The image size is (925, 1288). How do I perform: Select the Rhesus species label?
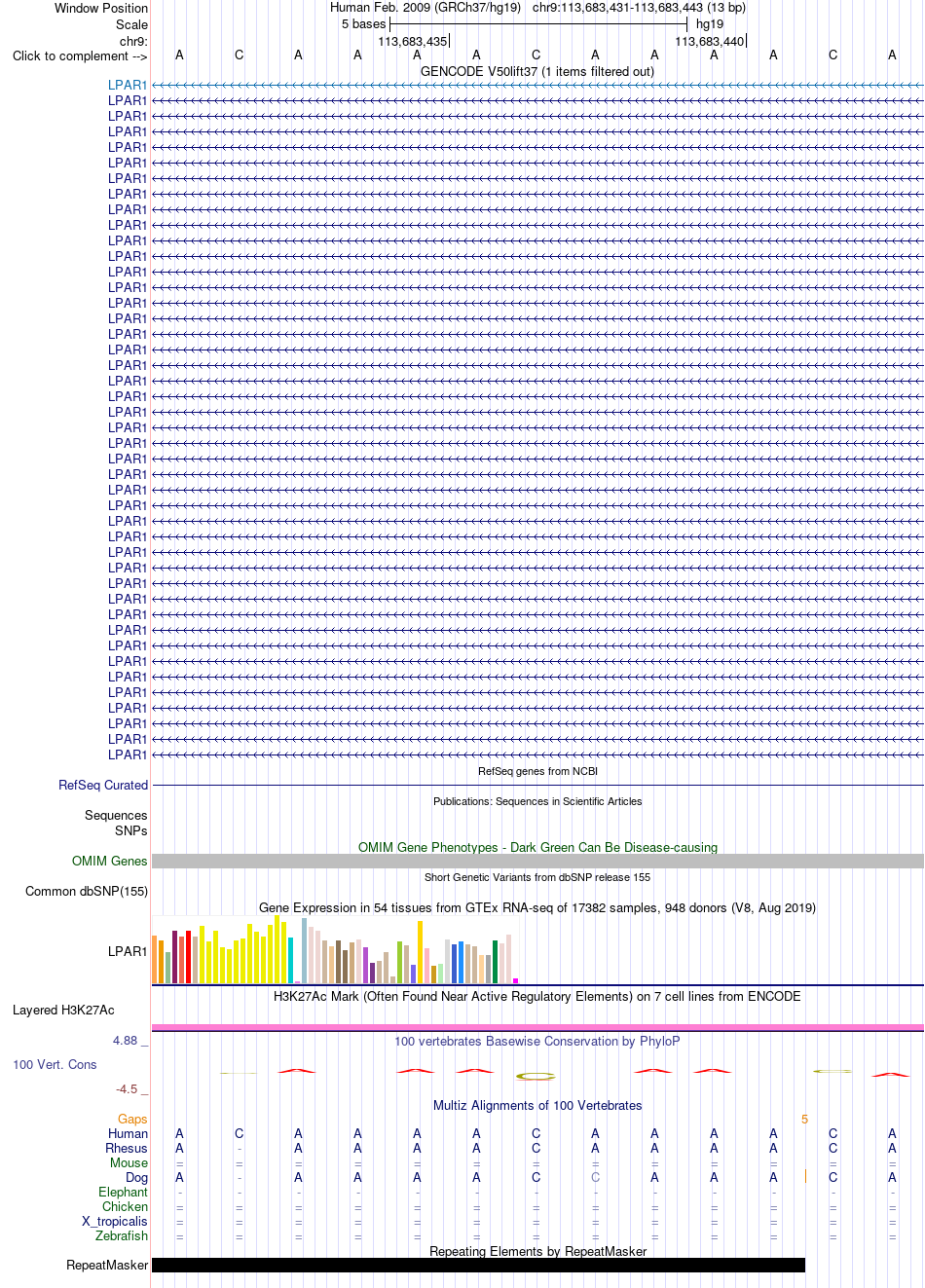click(x=127, y=1148)
